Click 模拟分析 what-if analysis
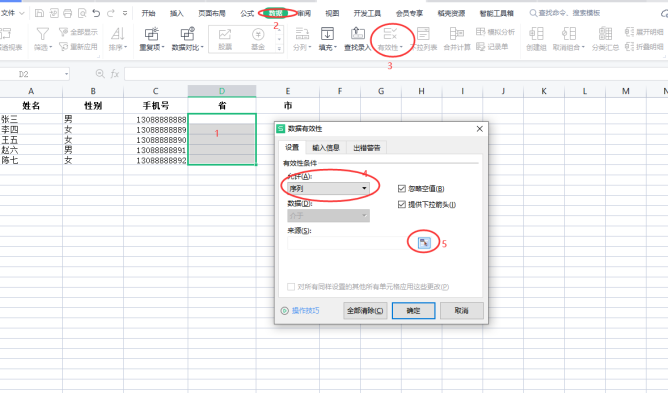 click(495, 32)
